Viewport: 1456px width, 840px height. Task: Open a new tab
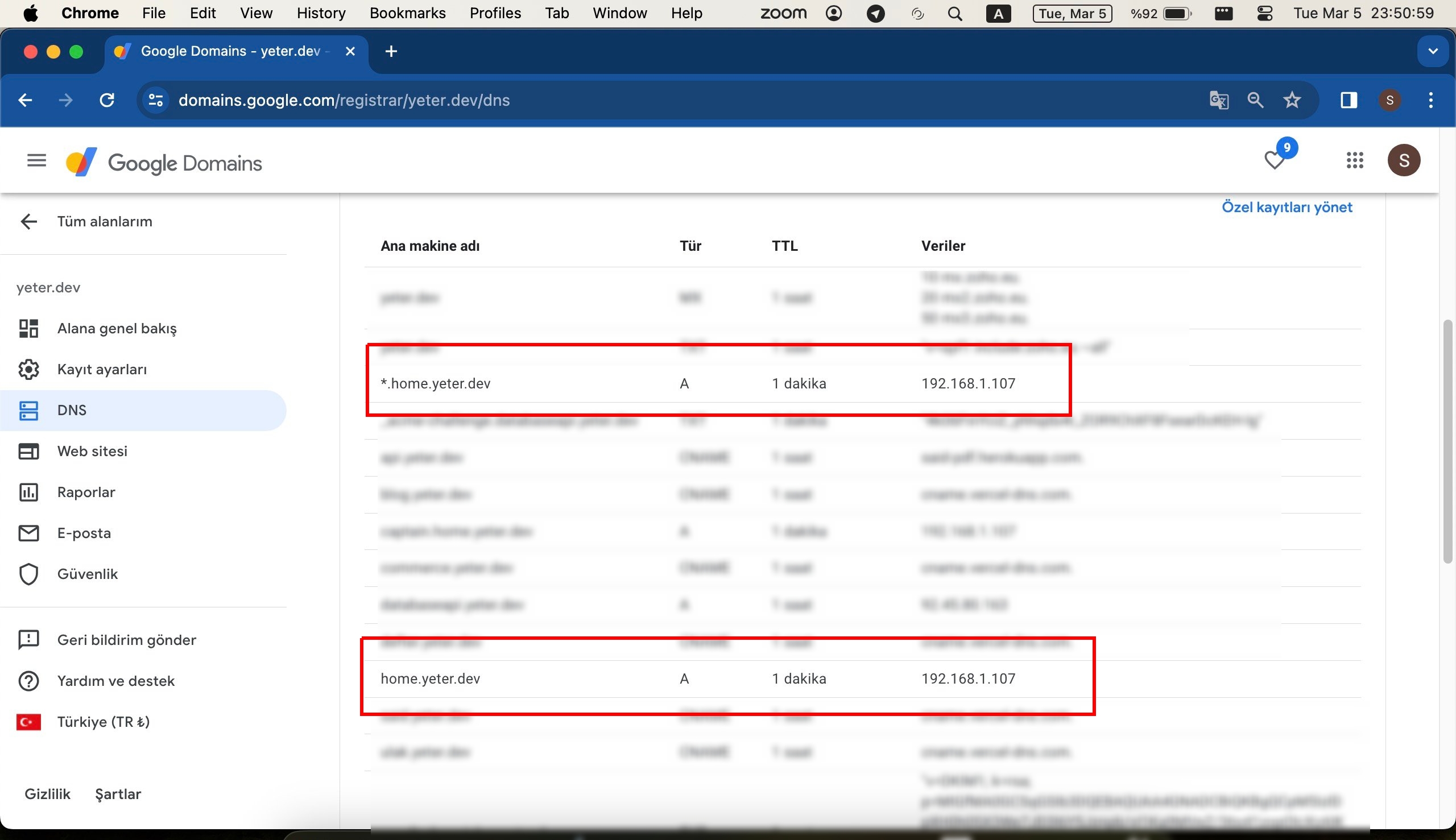point(391,51)
